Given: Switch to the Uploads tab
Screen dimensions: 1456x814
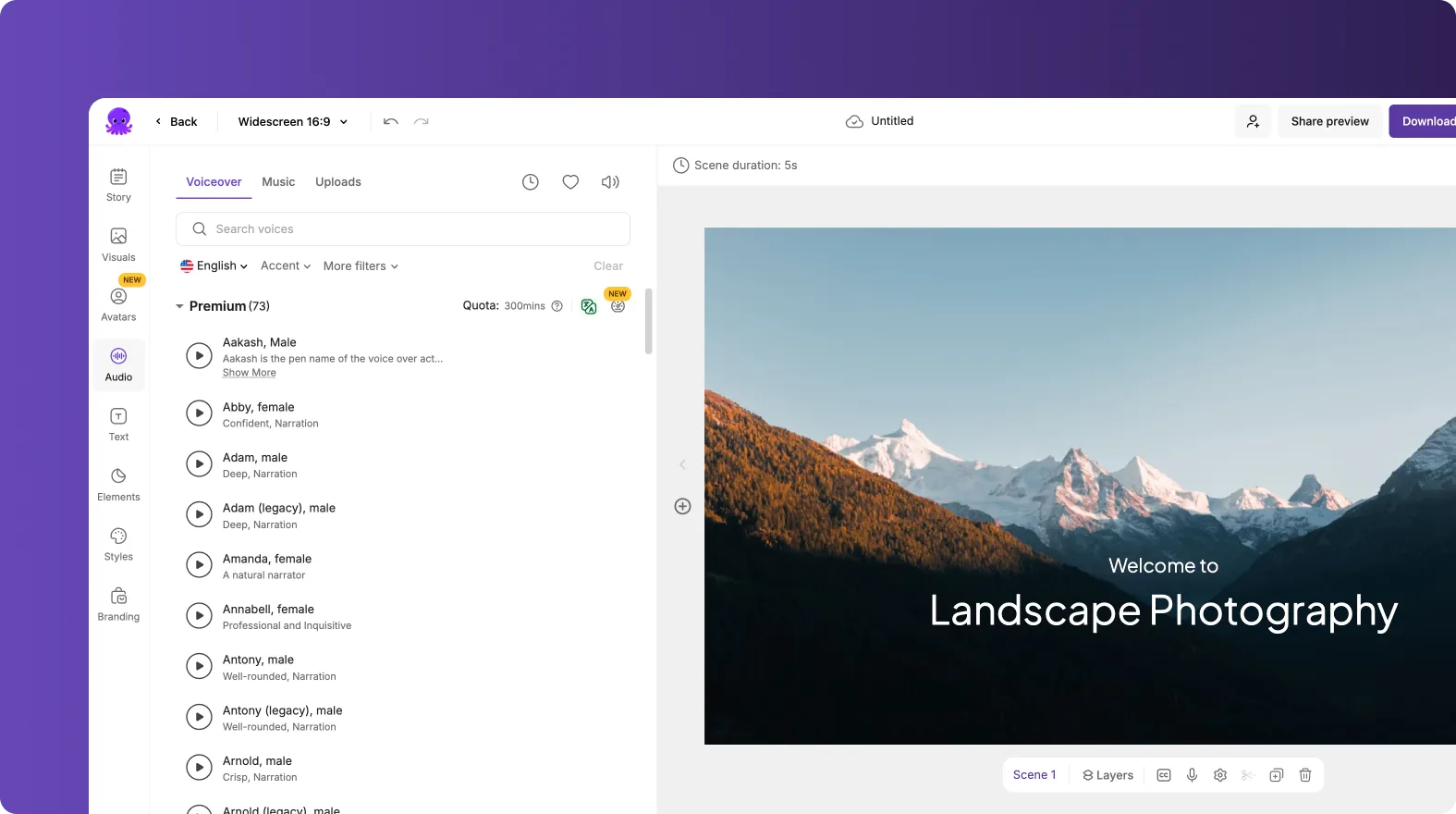Looking at the screenshot, I should (x=337, y=182).
